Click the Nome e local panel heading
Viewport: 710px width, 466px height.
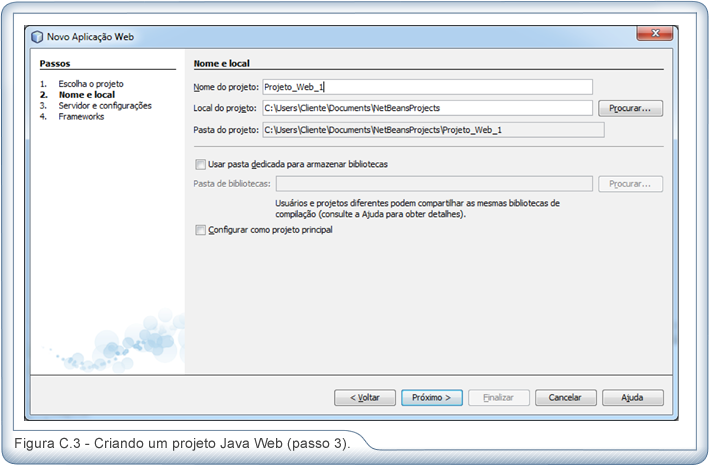click(x=222, y=63)
